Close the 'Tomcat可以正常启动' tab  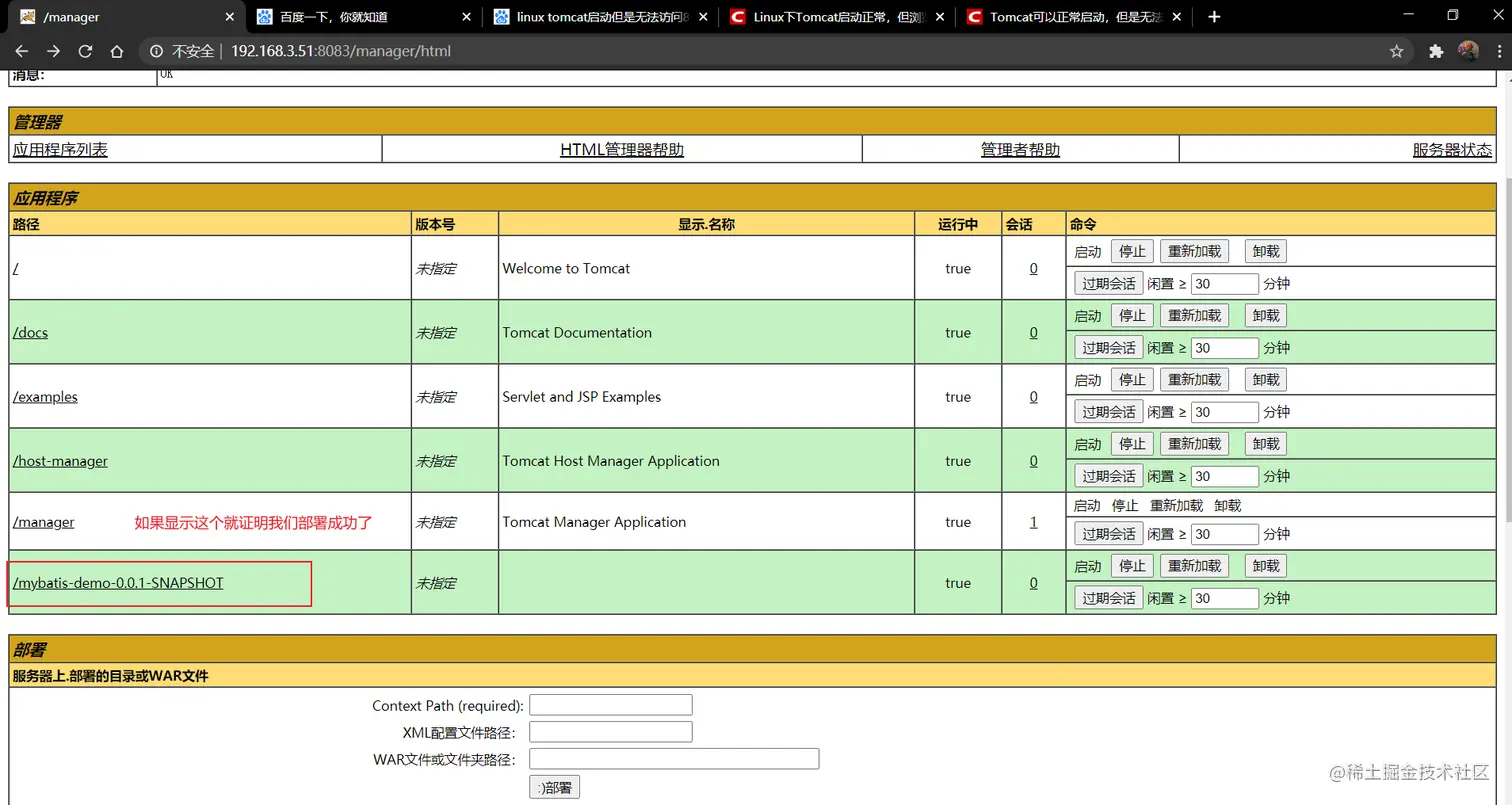pos(1177,17)
